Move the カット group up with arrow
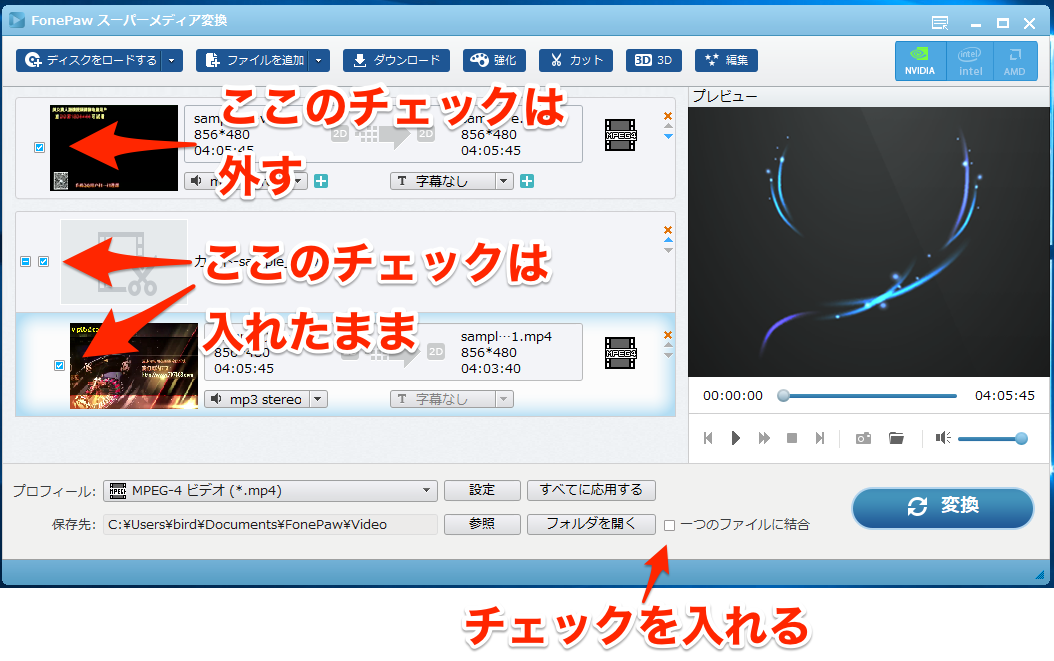Screen dimensions: 1054x661 pos(667,239)
